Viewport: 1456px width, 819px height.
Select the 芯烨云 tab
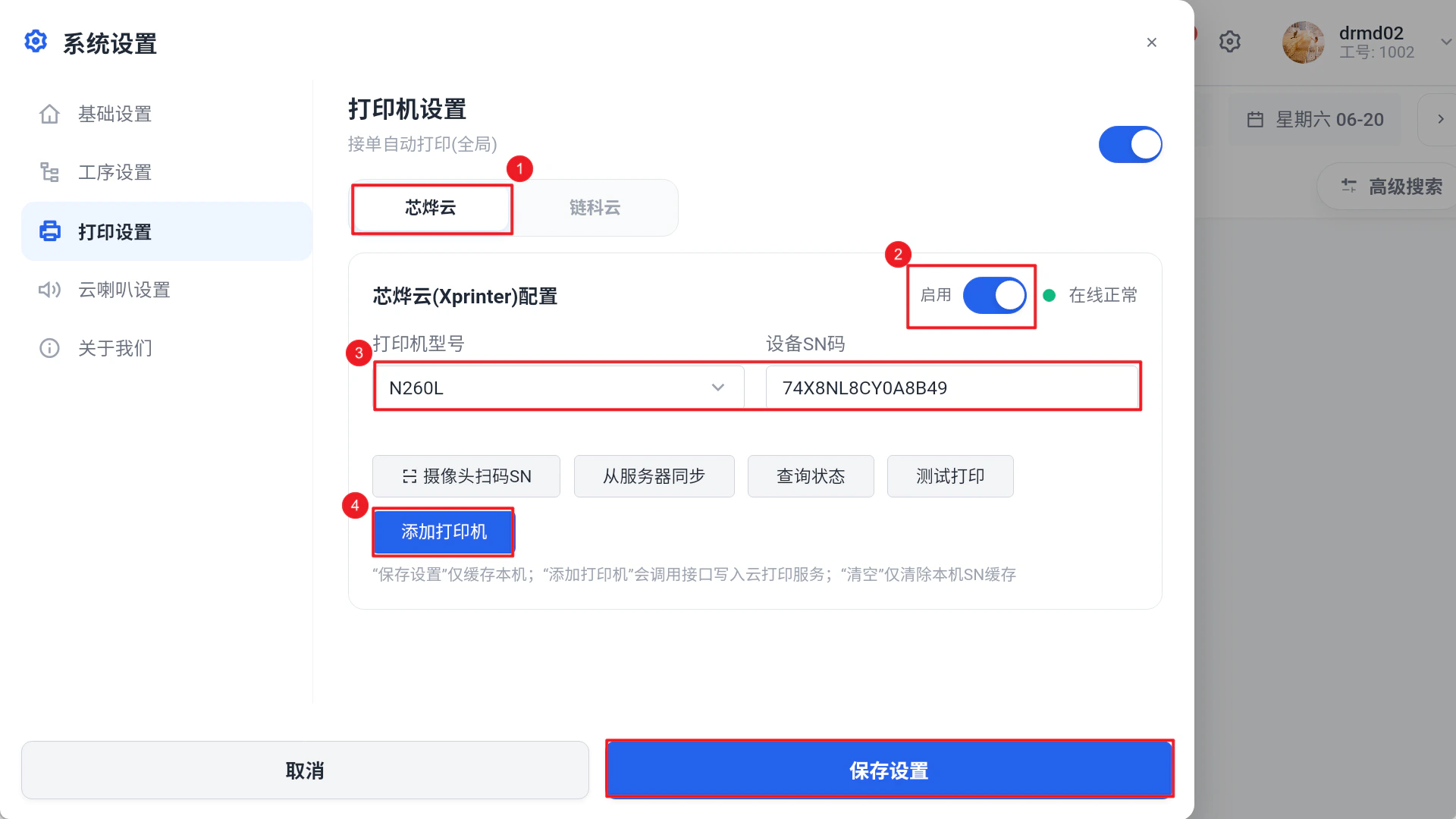[431, 207]
